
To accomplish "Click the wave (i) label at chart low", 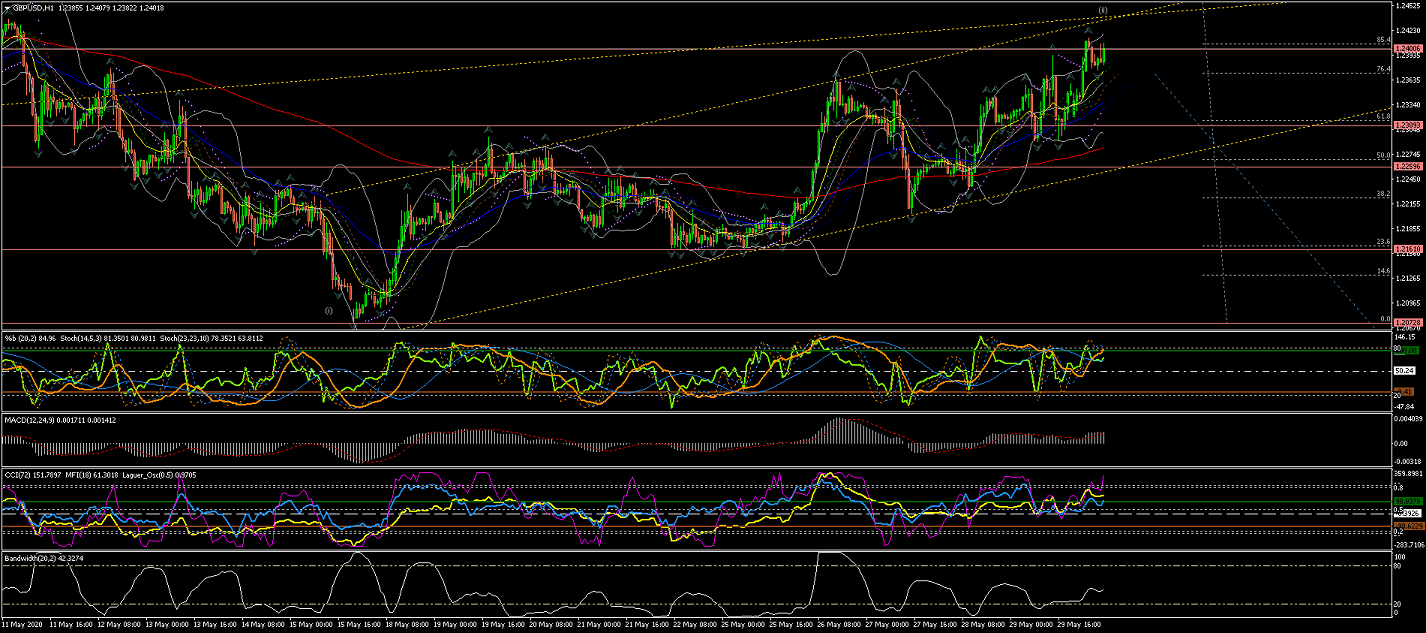I will pyautogui.click(x=329, y=310).
